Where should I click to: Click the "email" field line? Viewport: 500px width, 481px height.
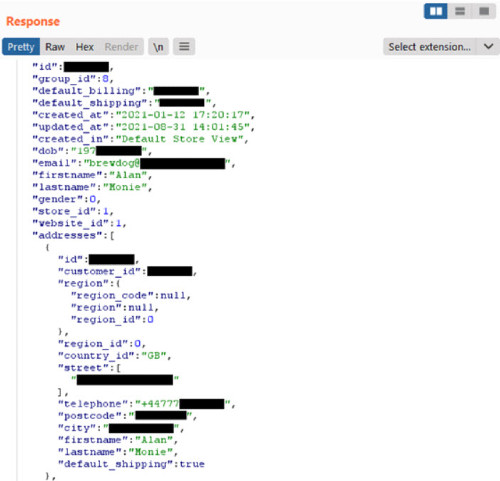pos(134,163)
